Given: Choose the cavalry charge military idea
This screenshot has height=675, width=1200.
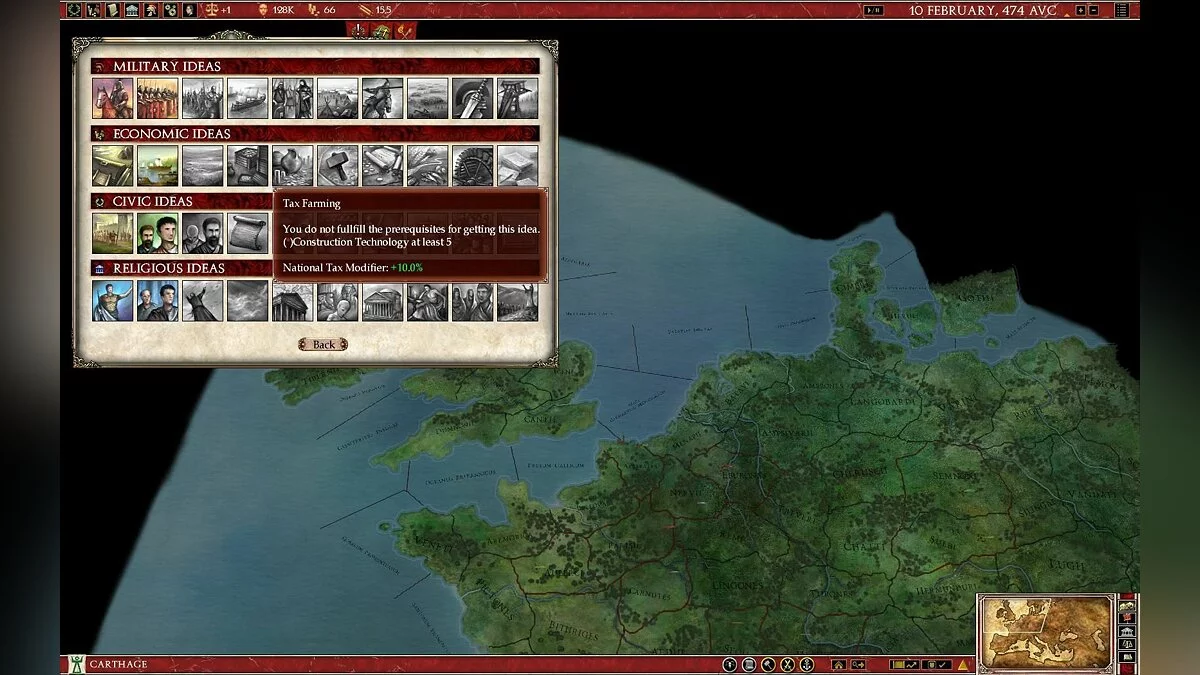Looking at the screenshot, I should (382, 99).
